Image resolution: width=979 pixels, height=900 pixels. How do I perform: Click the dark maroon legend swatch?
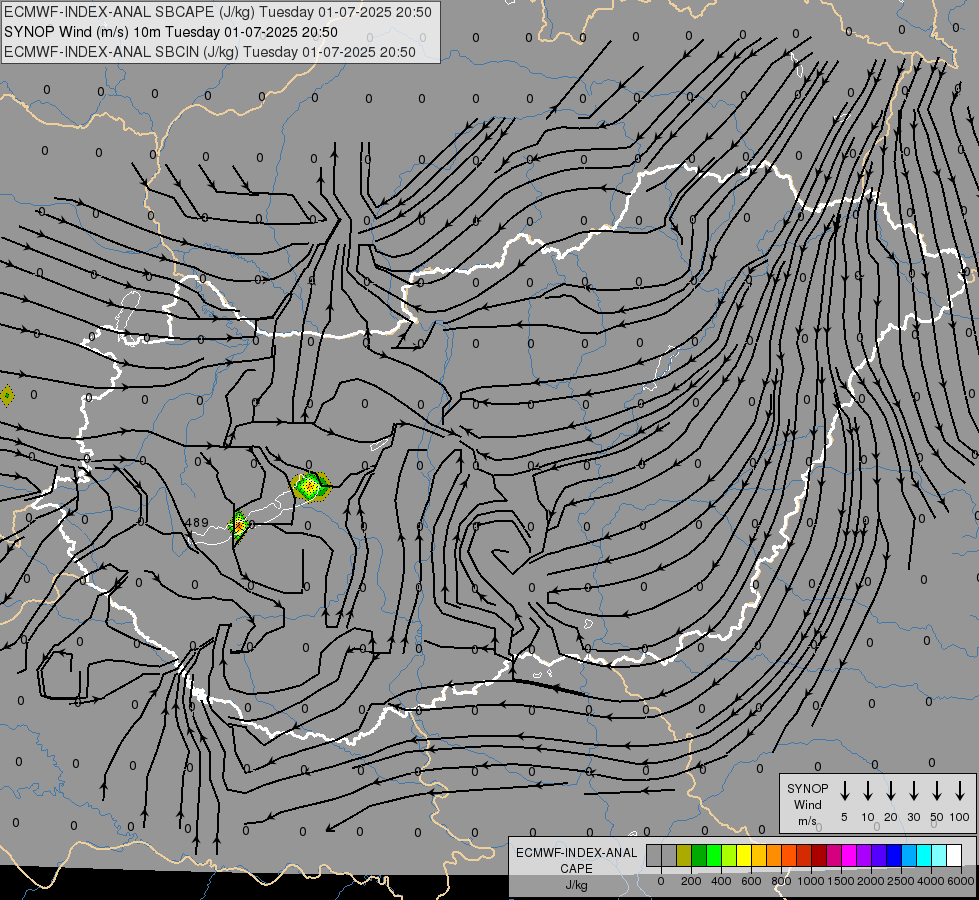(x=819, y=856)
